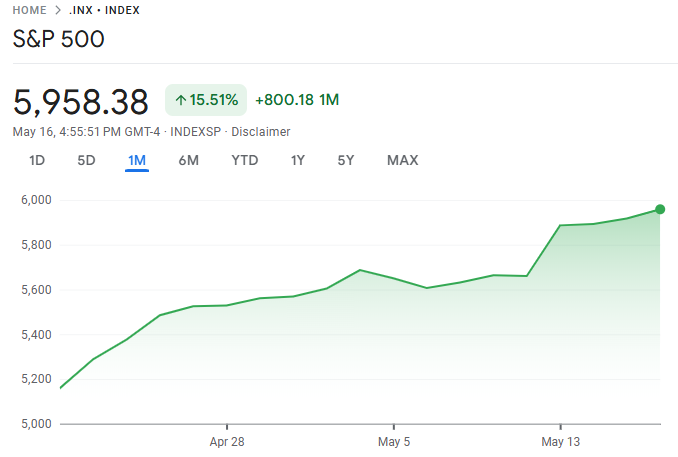The width and height of the screenshot is (678, 457).
Task: Open the Disclaimer link
Action: click(x=261, y=131)
